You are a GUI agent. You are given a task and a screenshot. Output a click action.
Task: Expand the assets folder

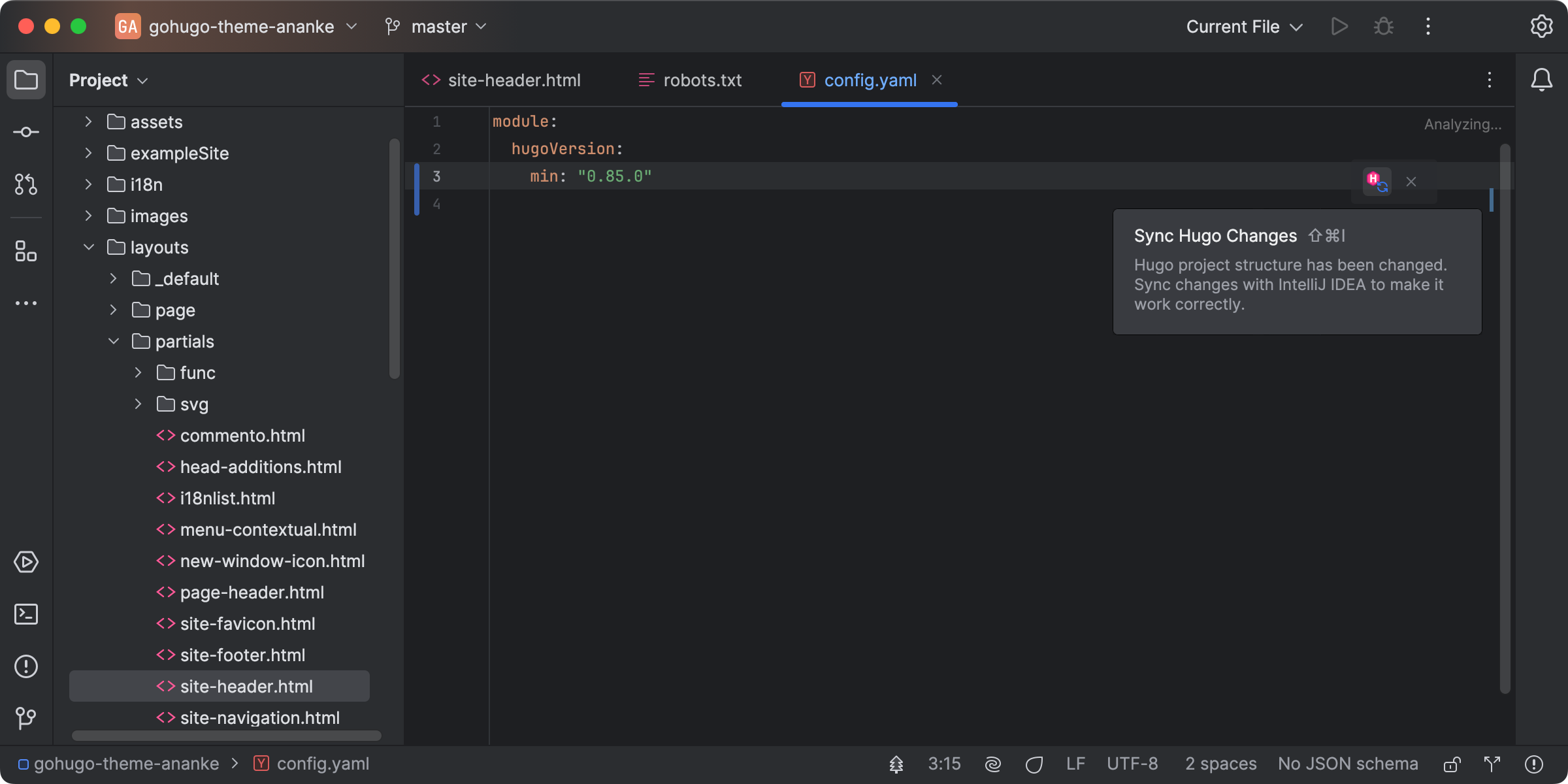pos(89,122)
